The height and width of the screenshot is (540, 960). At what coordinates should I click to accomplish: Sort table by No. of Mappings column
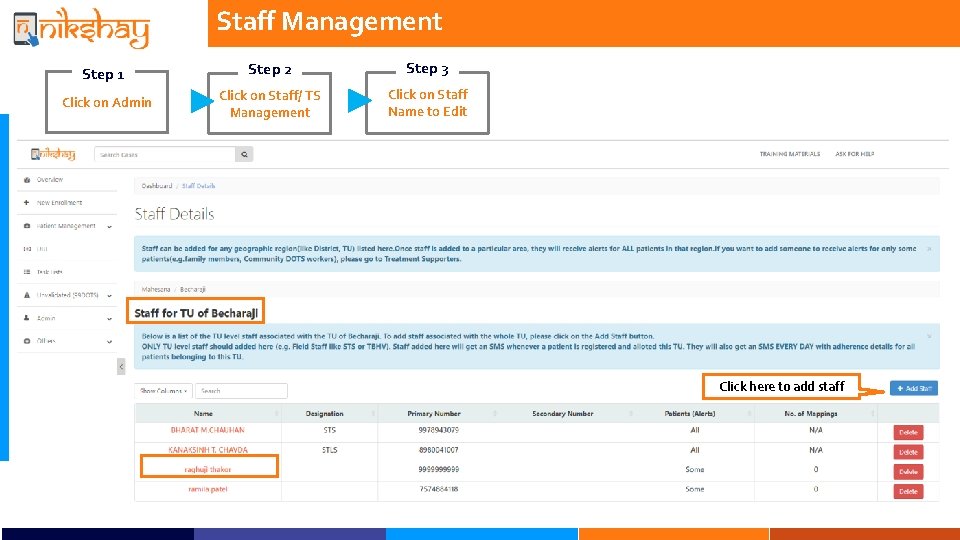click(x=816, y=413)
